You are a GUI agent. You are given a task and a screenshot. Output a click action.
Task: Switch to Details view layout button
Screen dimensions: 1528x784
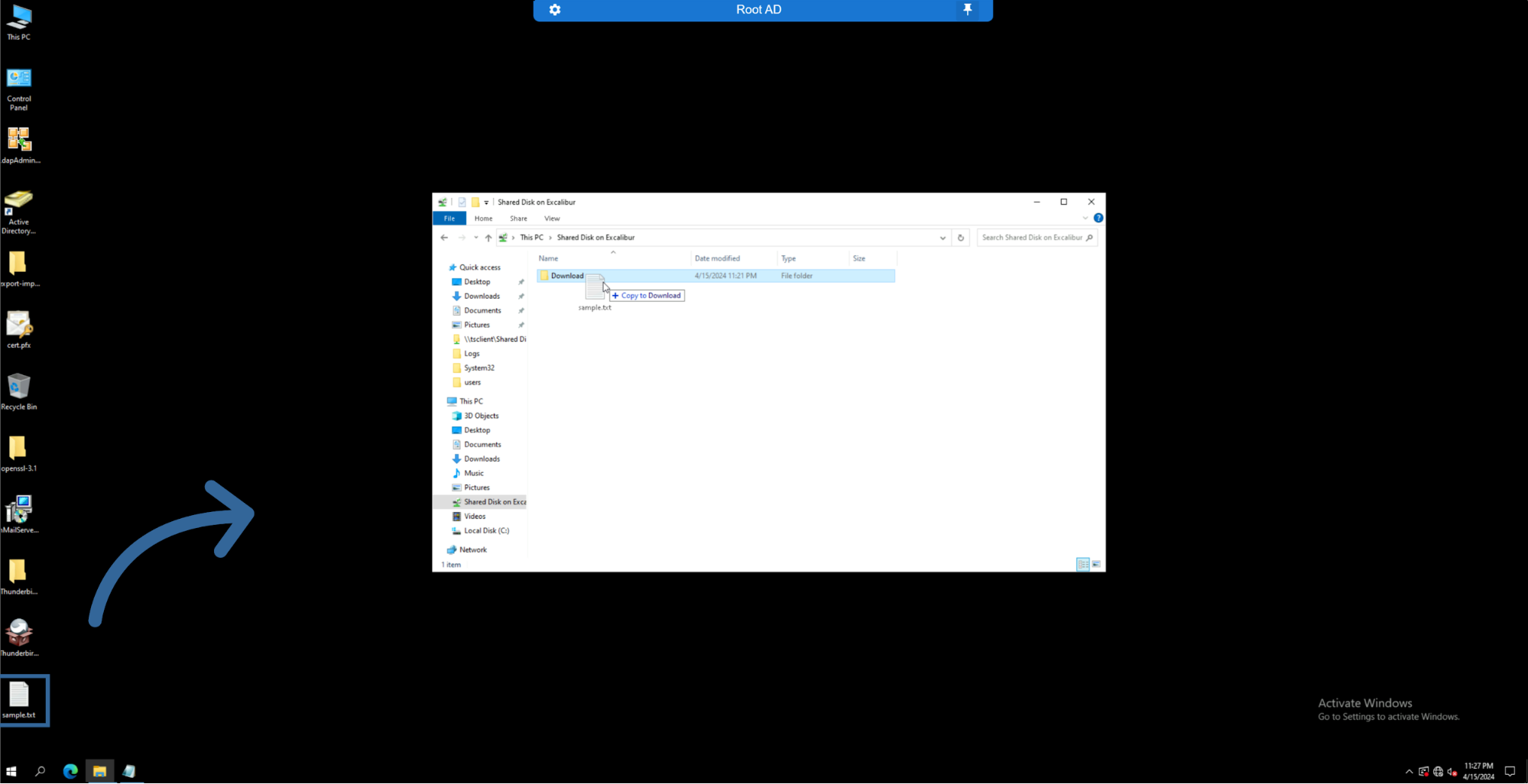pos(1082,565)
